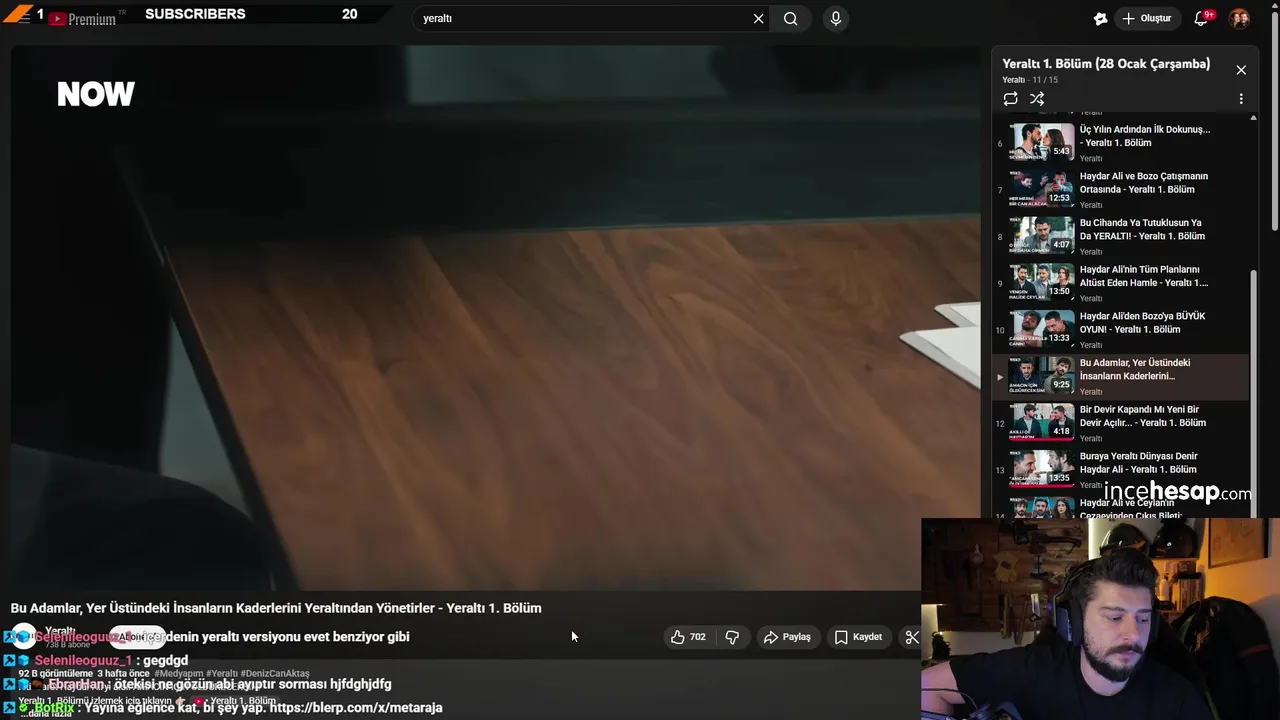1280x720 pixels.
Task: Toggle playlist shuffle
Action: pyautogui.click(x=1037, y=99)
